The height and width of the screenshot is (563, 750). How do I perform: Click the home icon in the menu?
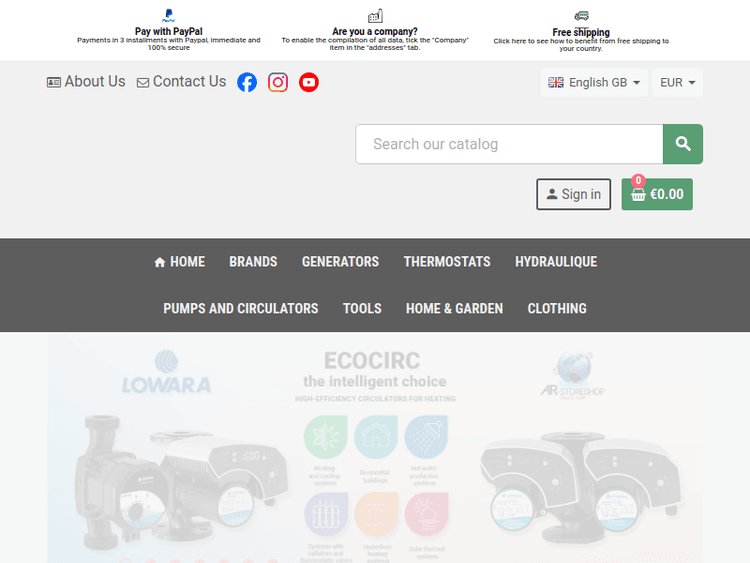(160, 262)
